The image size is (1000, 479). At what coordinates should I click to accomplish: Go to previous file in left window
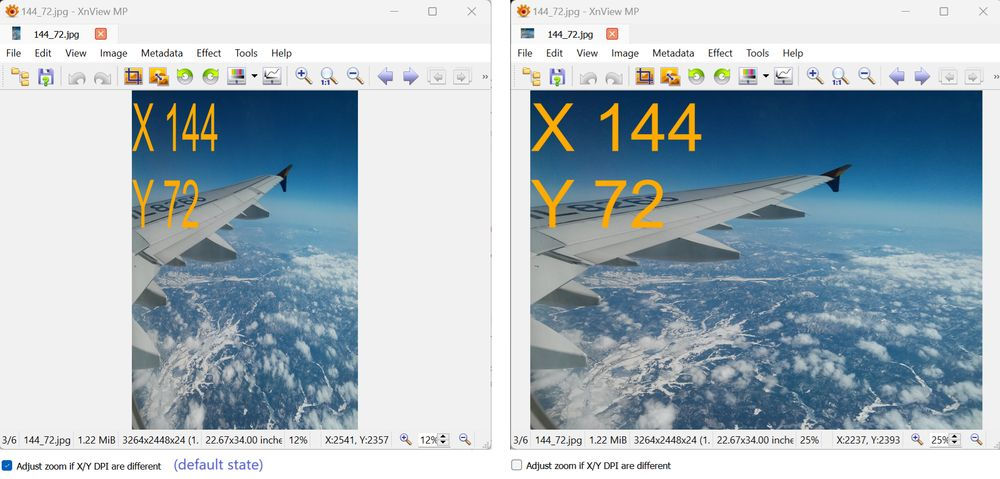tap(385, 77)
